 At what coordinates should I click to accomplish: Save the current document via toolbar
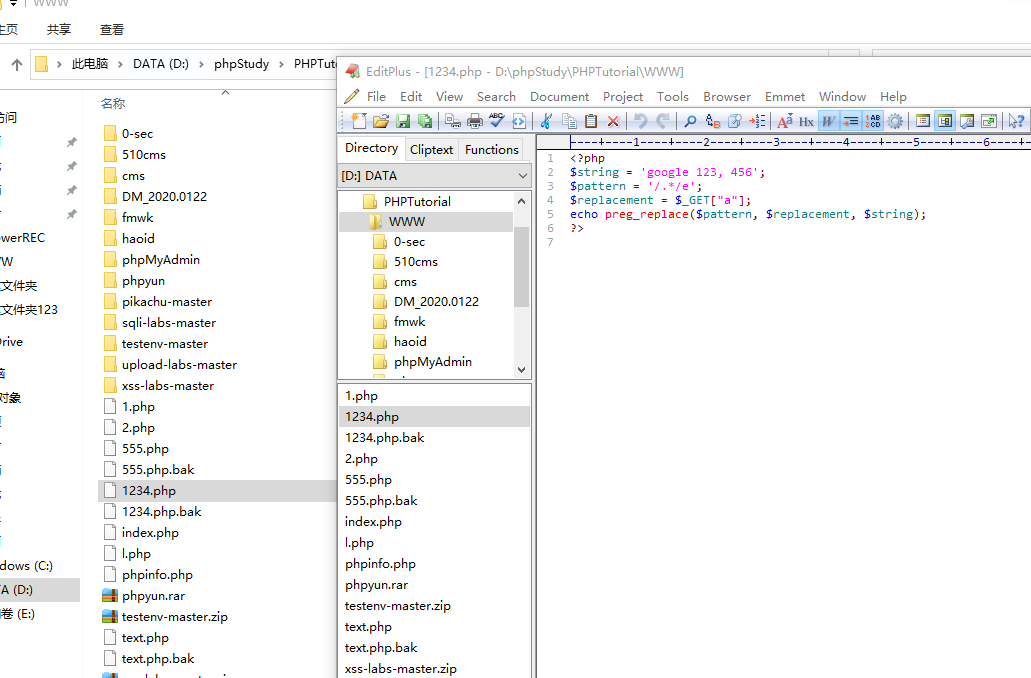[403, 121]
